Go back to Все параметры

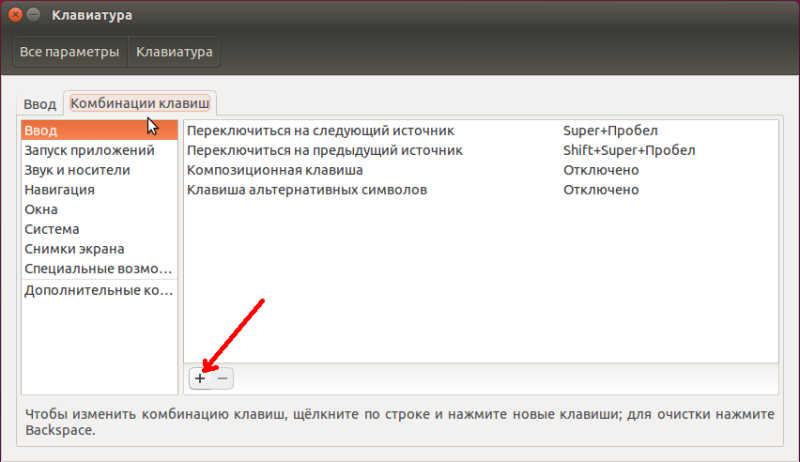point(69,52)
